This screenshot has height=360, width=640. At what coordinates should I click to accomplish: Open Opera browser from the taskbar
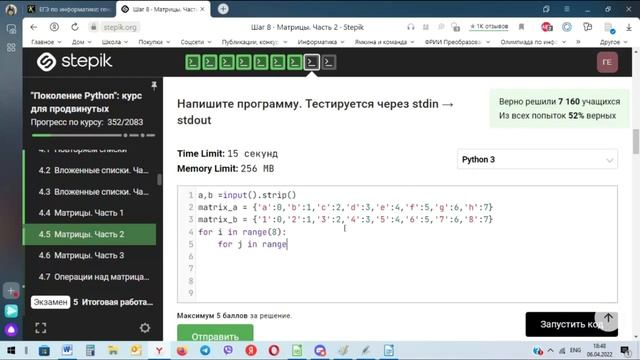(274, 350)
